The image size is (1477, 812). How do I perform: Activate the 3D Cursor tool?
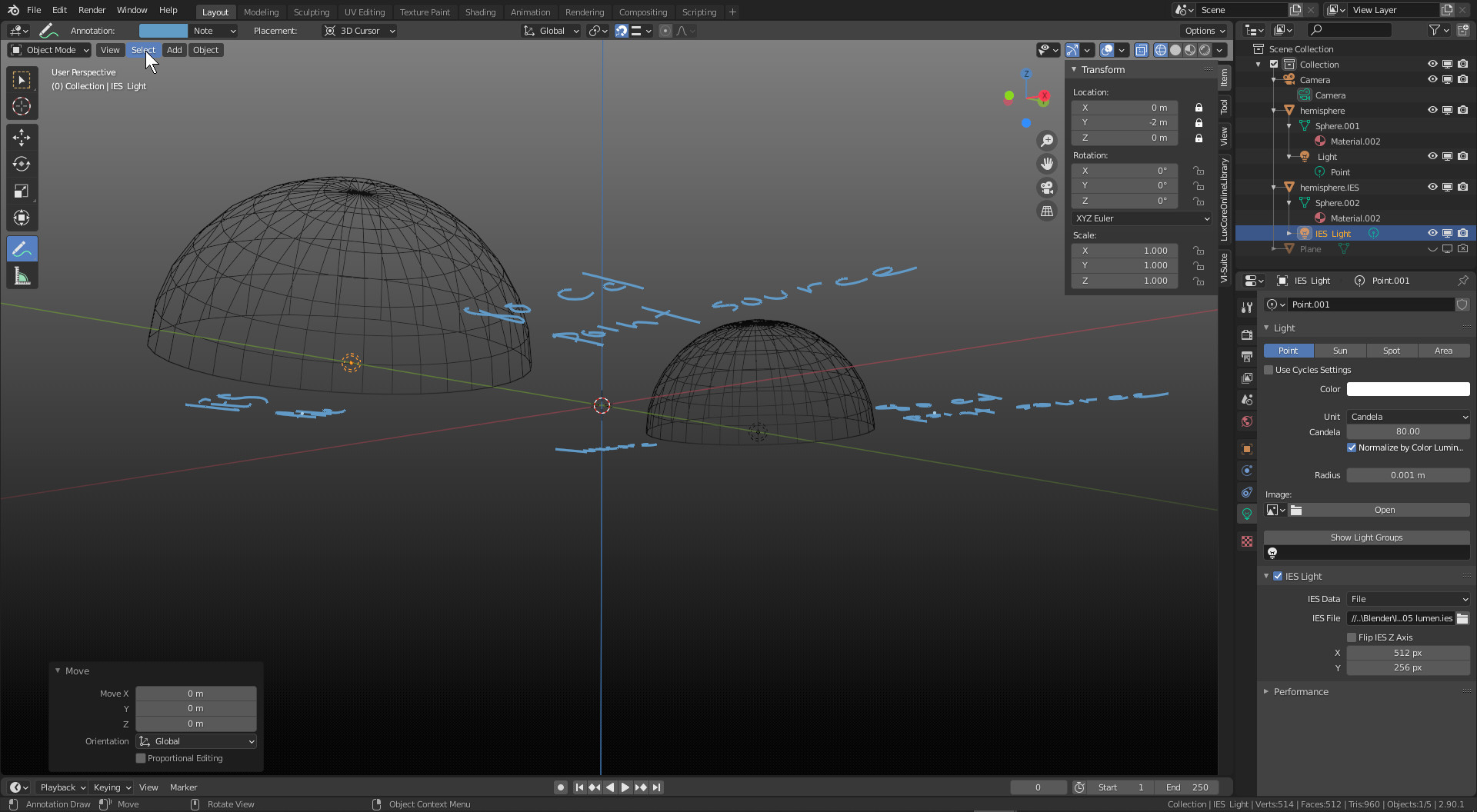click(22, 106)
